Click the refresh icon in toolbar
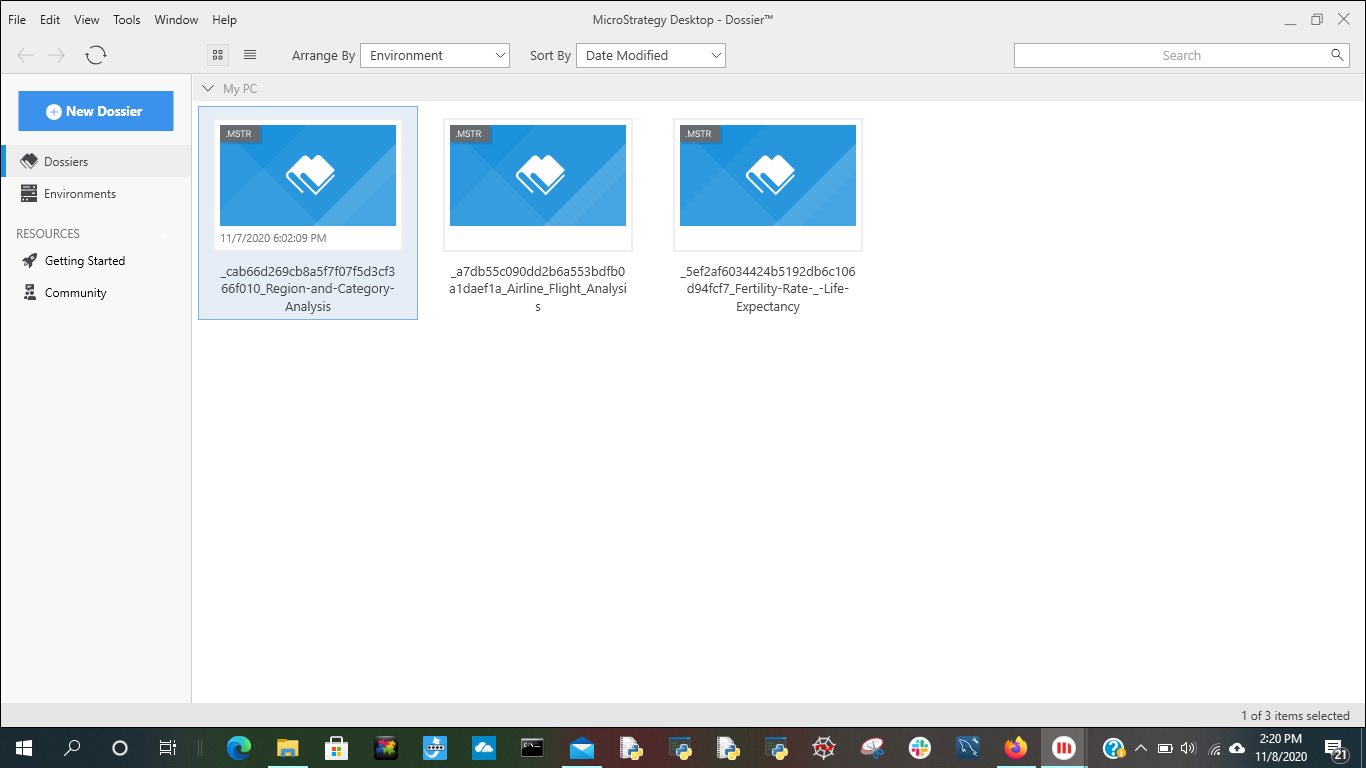Screen dimensions: 1366x768 pyautogui.click(x=96, y=56)
